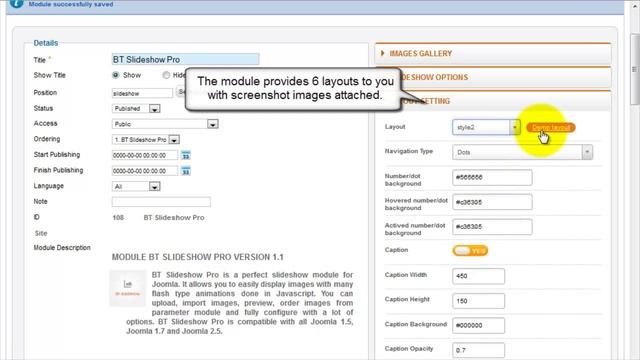This screenshot has height=360, width=640.
Task: Expand the Images Gallery panel
Action: point(493,53)
